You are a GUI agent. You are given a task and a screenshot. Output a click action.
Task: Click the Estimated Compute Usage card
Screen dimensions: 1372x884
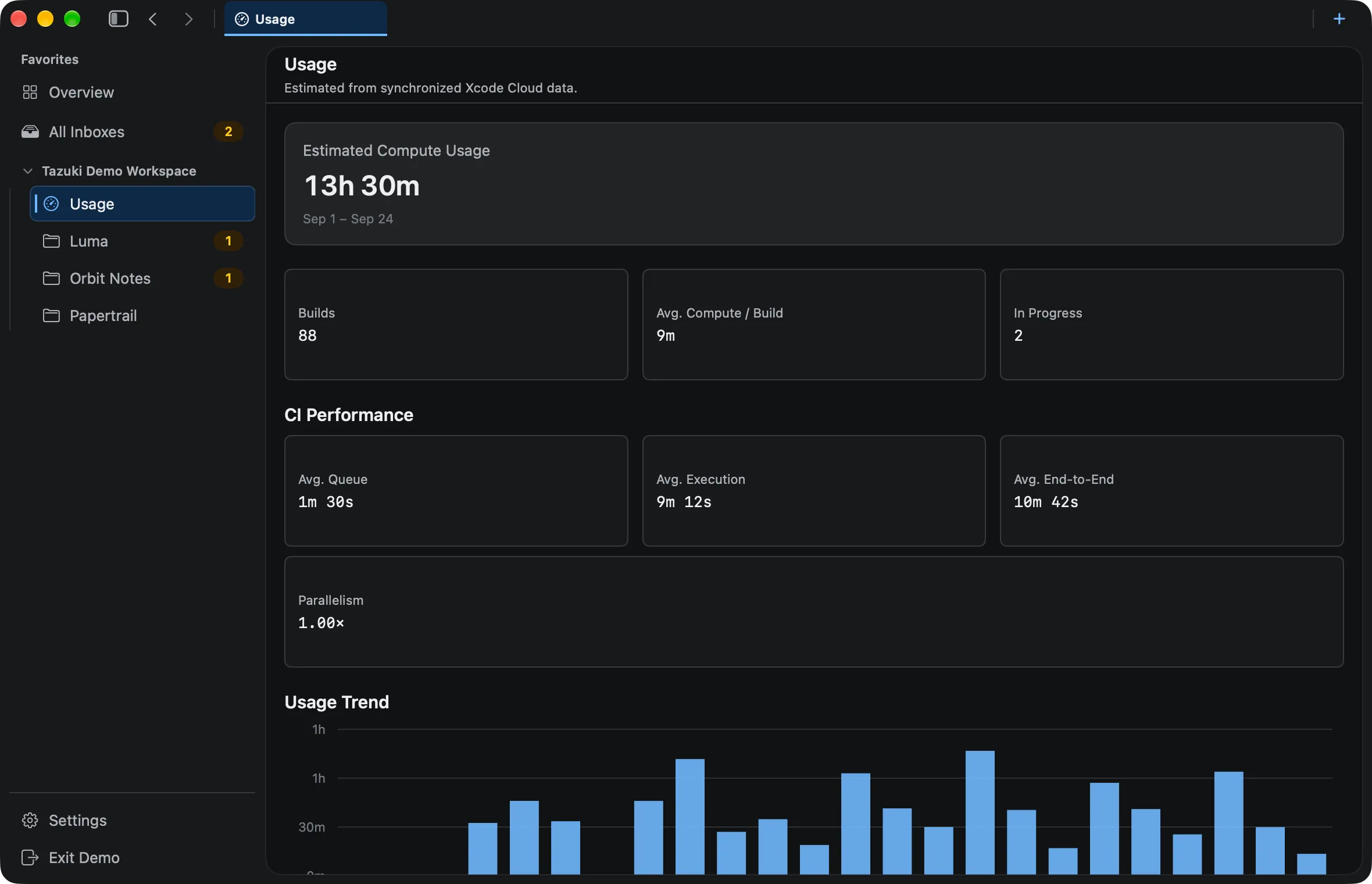point(814,184)
